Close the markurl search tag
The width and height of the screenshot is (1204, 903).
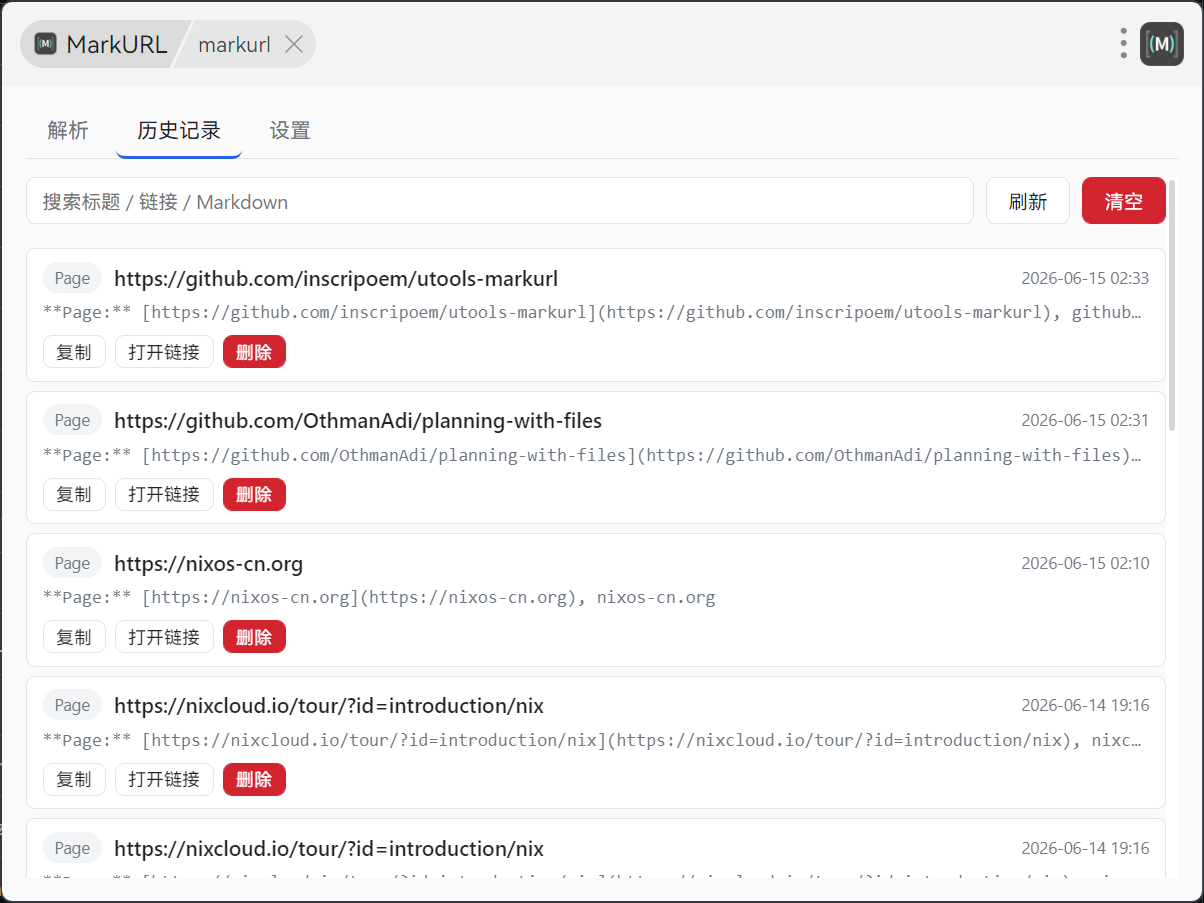tap(294, 44)
